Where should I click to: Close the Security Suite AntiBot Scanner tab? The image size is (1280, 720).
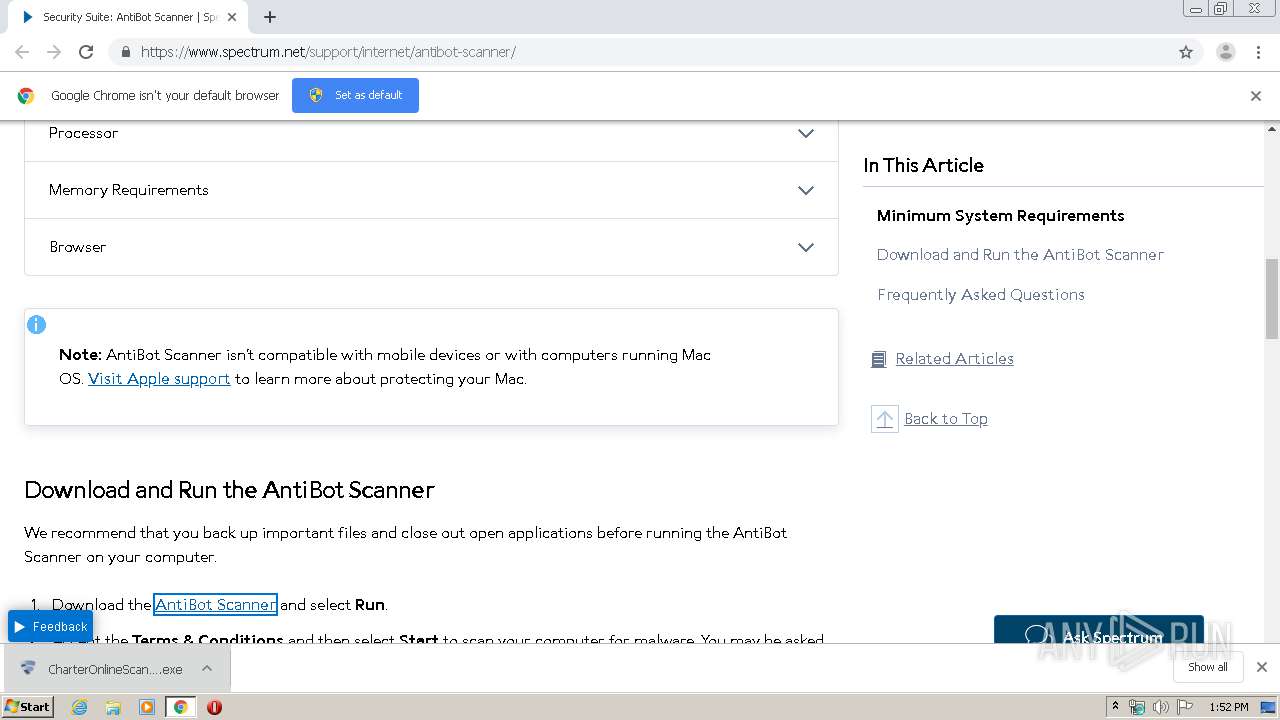pos(232,17)
